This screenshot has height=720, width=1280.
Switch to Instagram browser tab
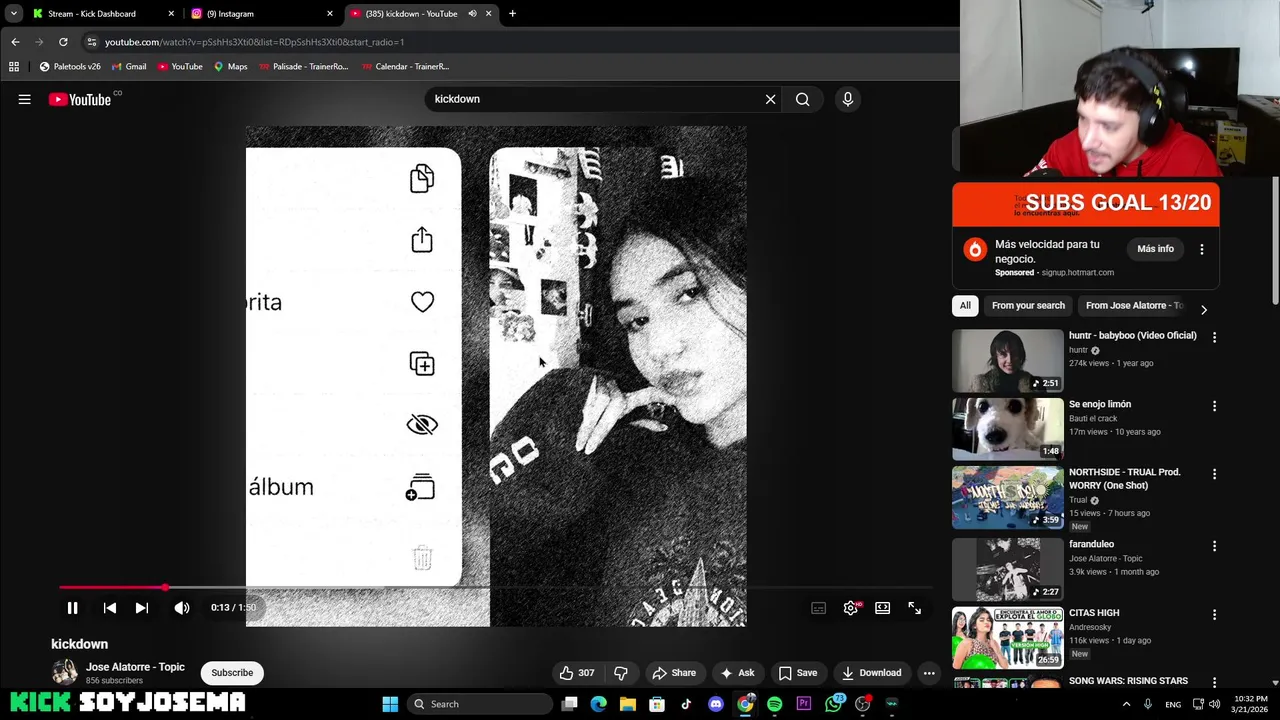pos(262,14)
